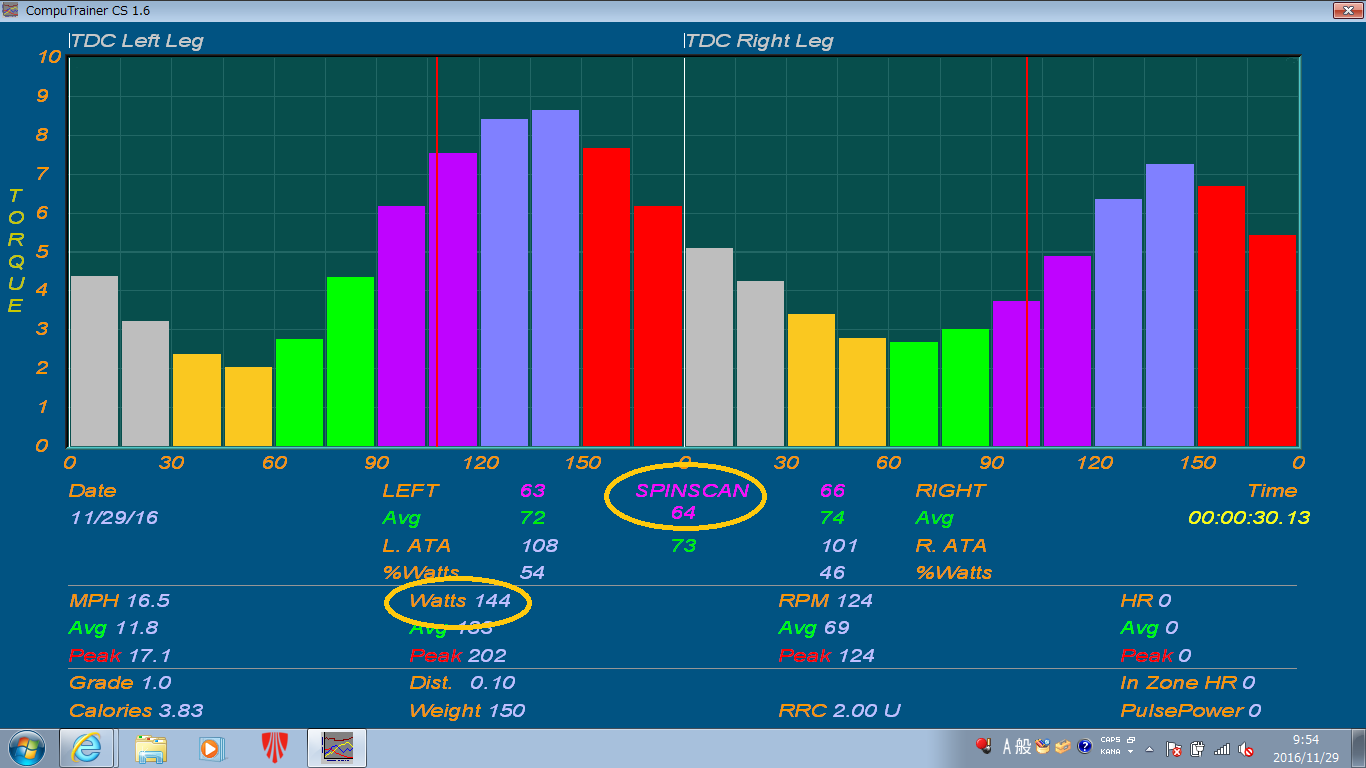This screenshot has width=1366, height=768.
Task: Click the date 11/29/16
Action: coord(114,518)
